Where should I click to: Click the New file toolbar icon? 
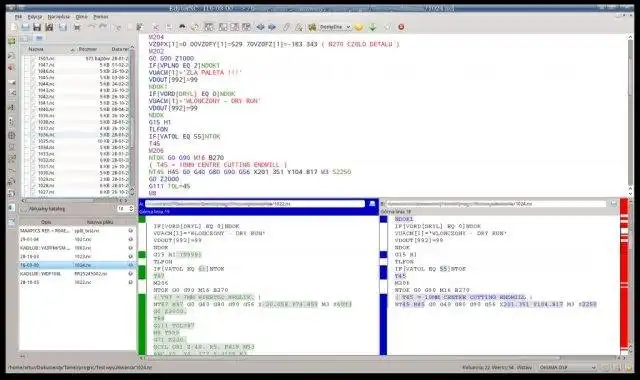(14, 27)
